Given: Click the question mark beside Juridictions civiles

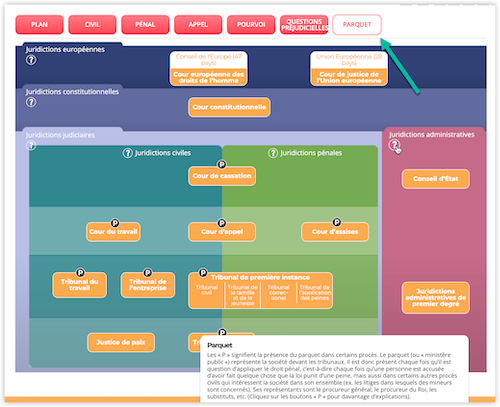Looking at the screenshot, I should point(128,153).
